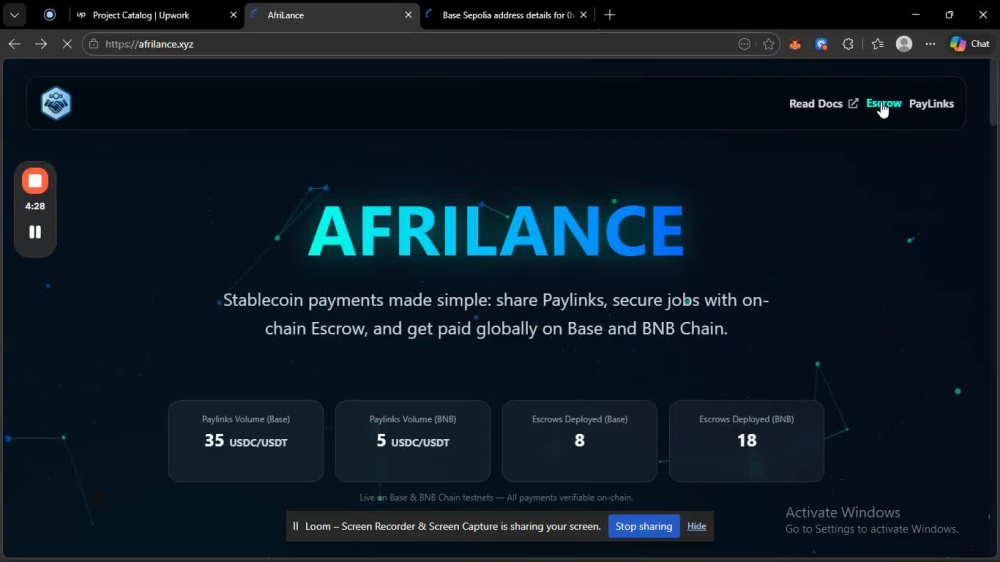The image size is (1000, 562).
Task: Open the MetaMask fox extension
Action: [795, 44]
